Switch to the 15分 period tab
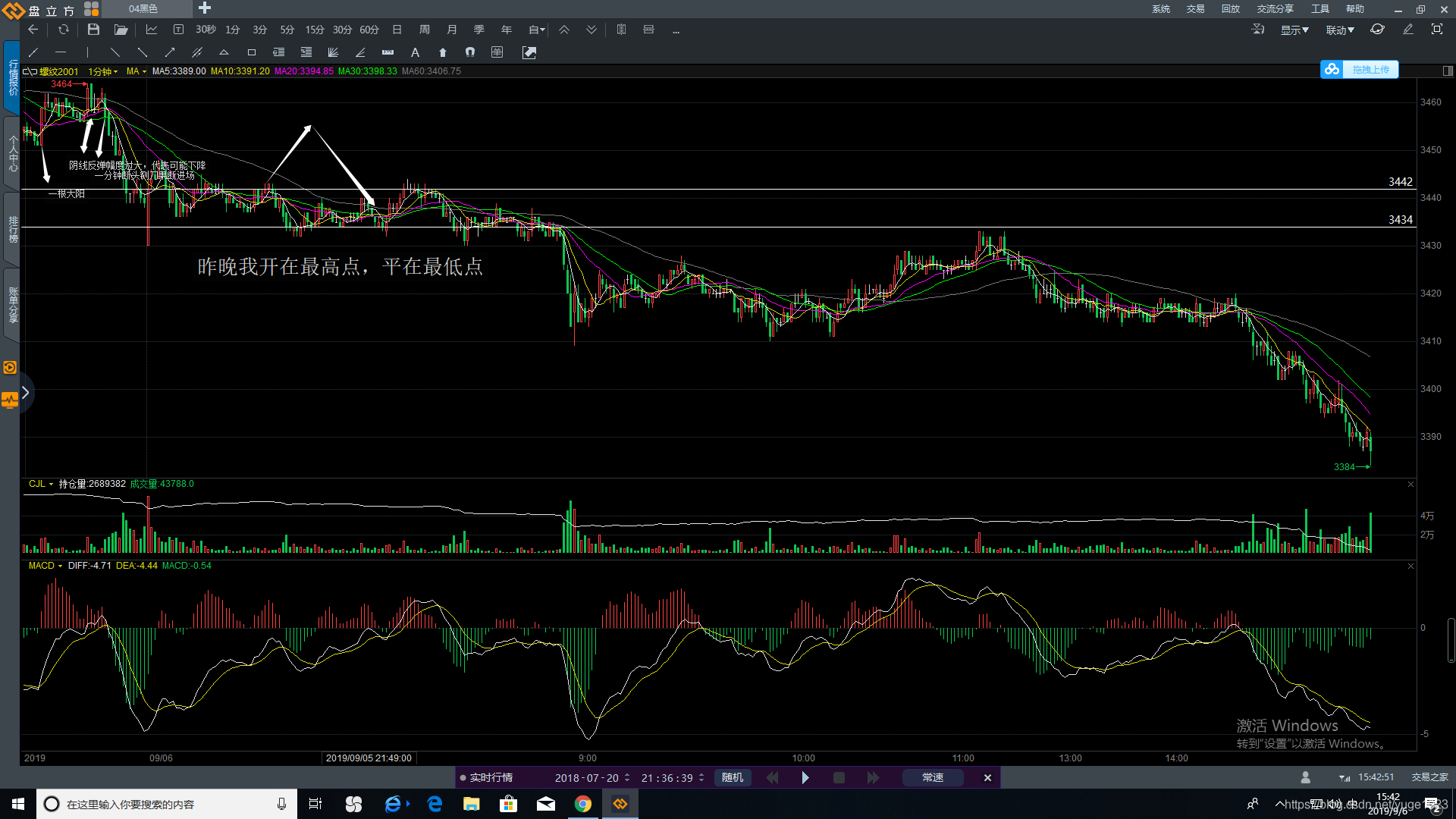 pyautogui.click(x=315, y=30)
